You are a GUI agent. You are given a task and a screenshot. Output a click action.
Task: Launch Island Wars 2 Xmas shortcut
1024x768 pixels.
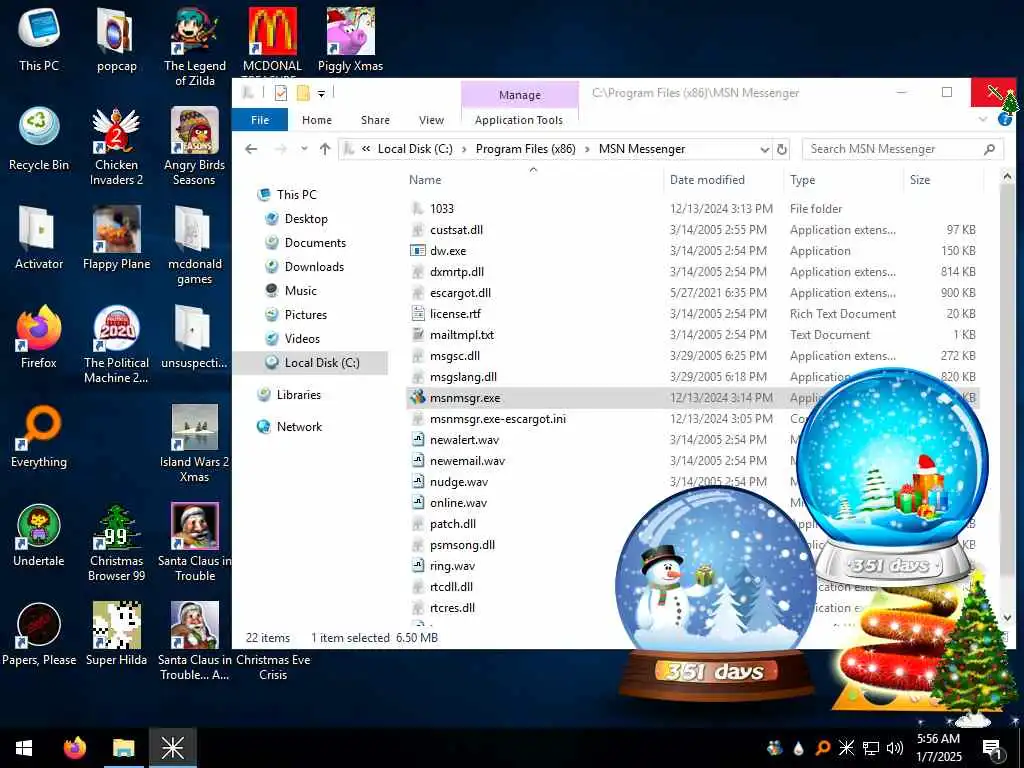click(195, 443)
